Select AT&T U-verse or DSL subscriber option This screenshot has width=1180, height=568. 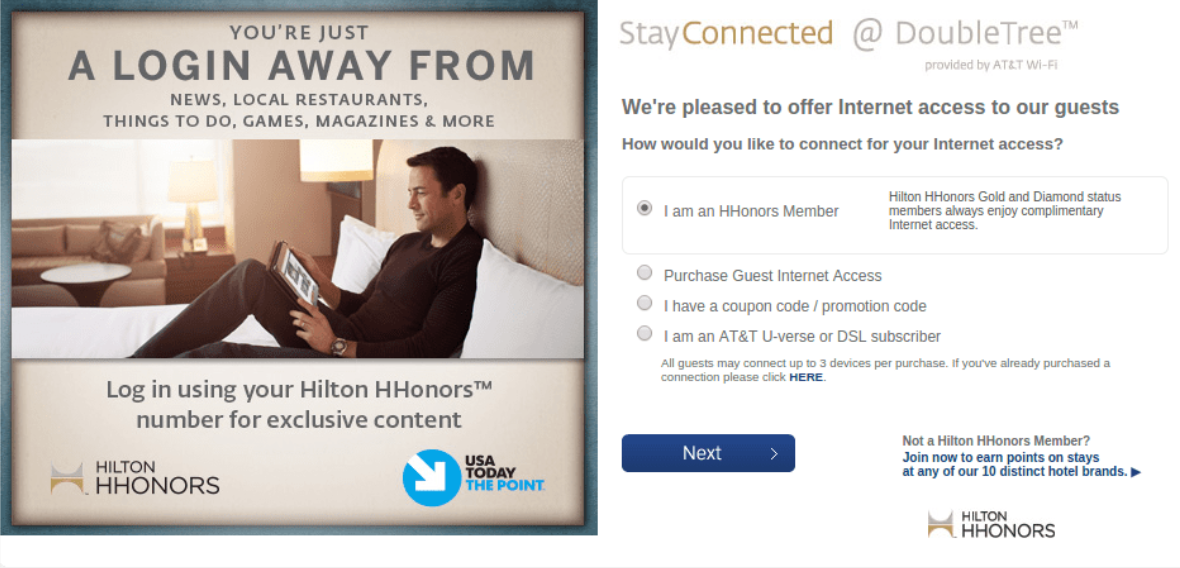pyautogui.click(x=644, y=333)
